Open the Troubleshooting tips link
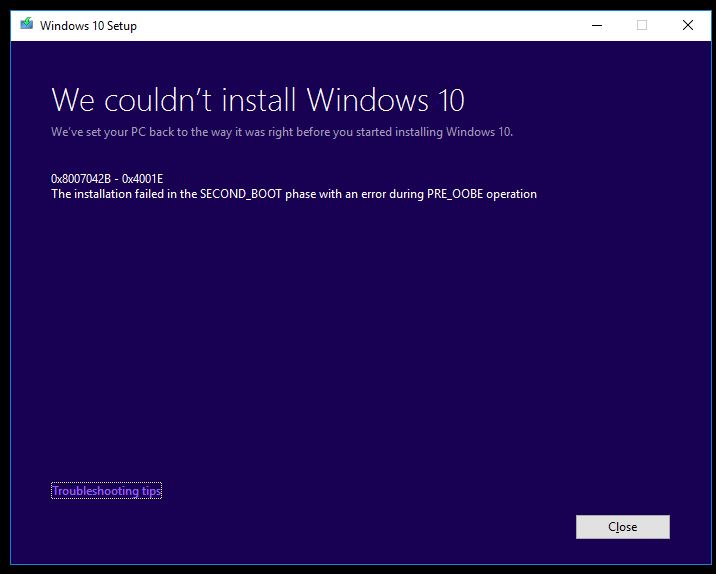 pos(106,491)
